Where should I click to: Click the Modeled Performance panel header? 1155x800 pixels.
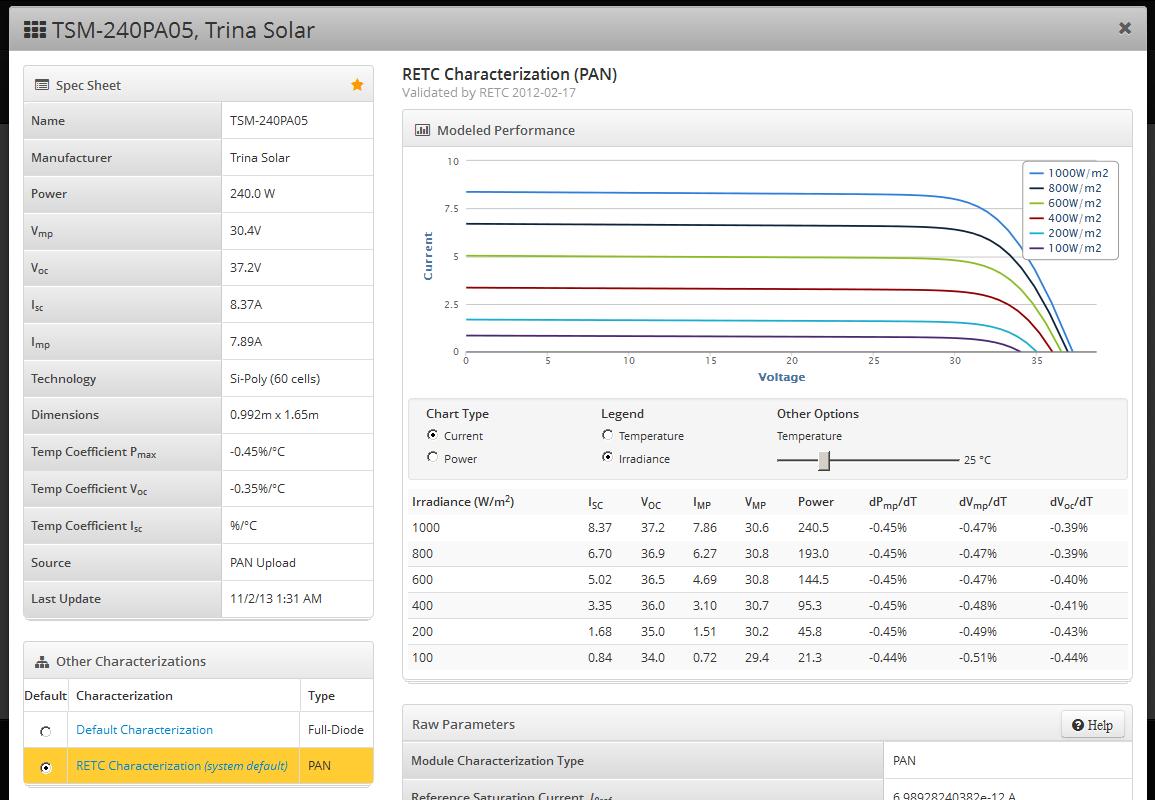[x=767, y=130]
